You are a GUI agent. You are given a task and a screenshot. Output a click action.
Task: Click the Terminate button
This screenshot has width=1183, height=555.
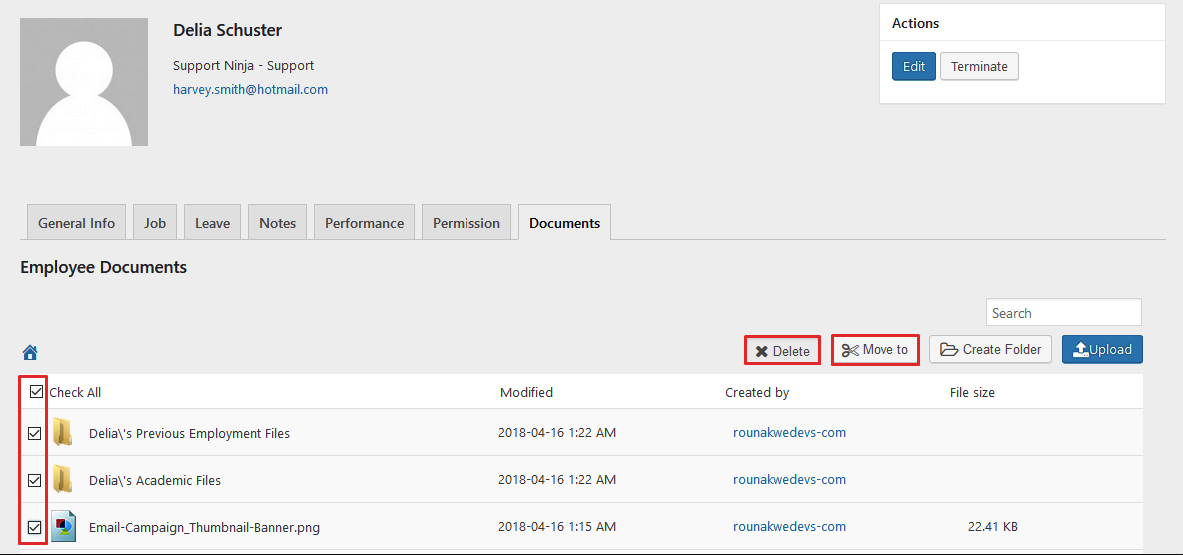(979, 66)
